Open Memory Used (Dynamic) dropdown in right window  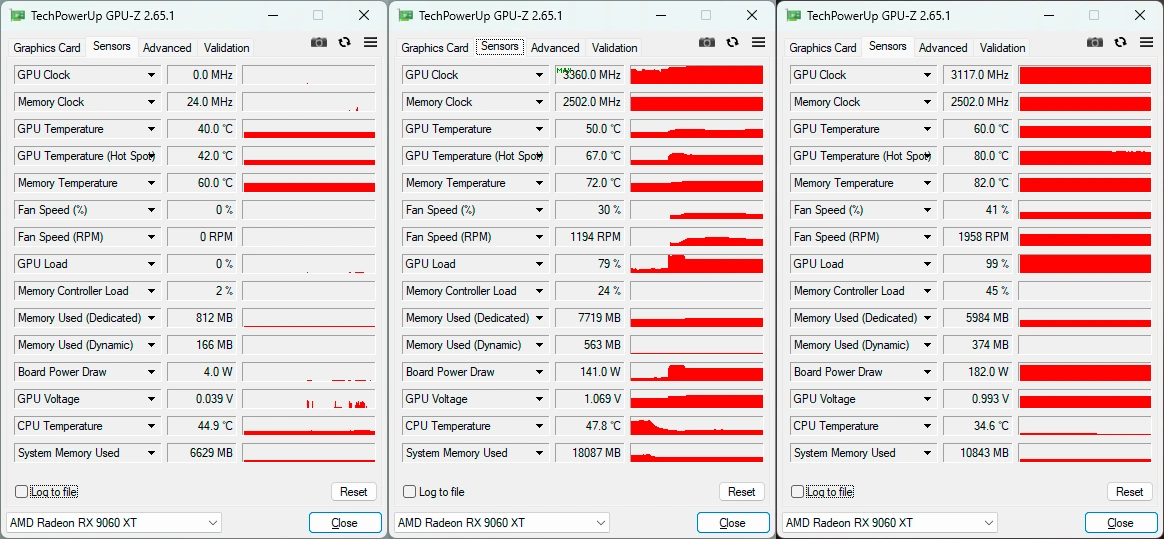(x=928, y=345)
